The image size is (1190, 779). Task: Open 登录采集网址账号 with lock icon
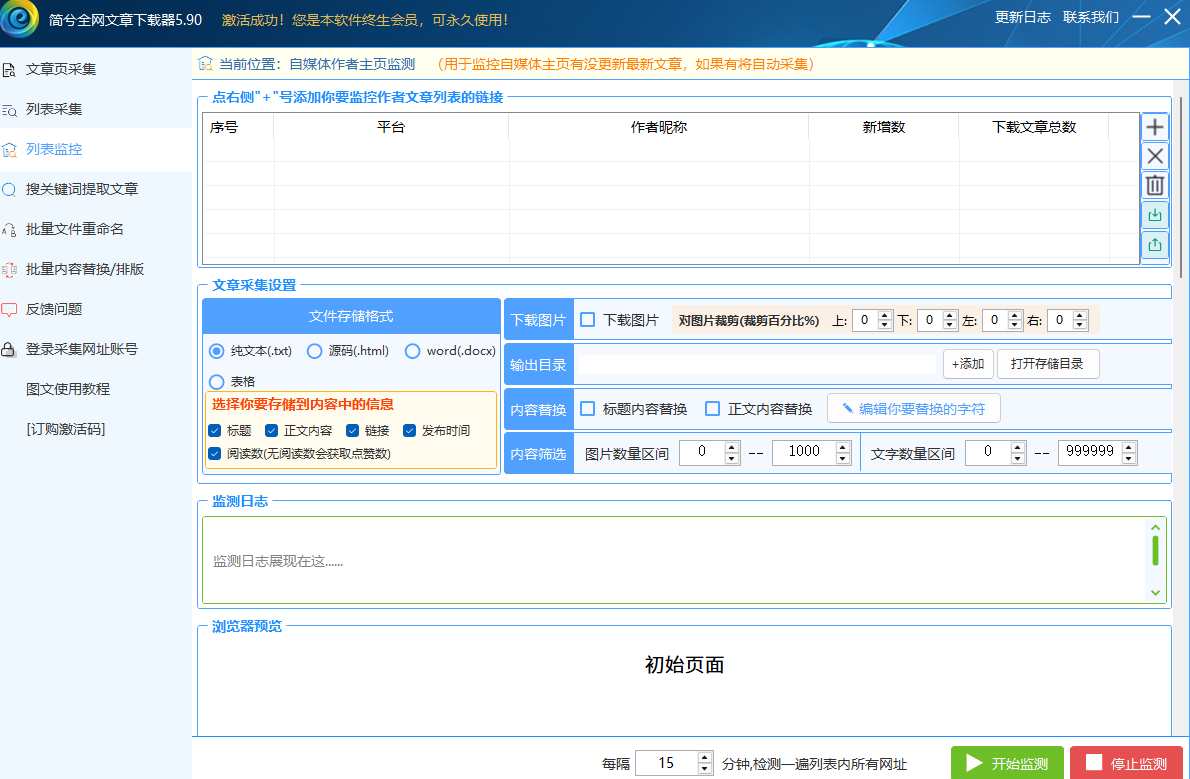coord(81,349)
